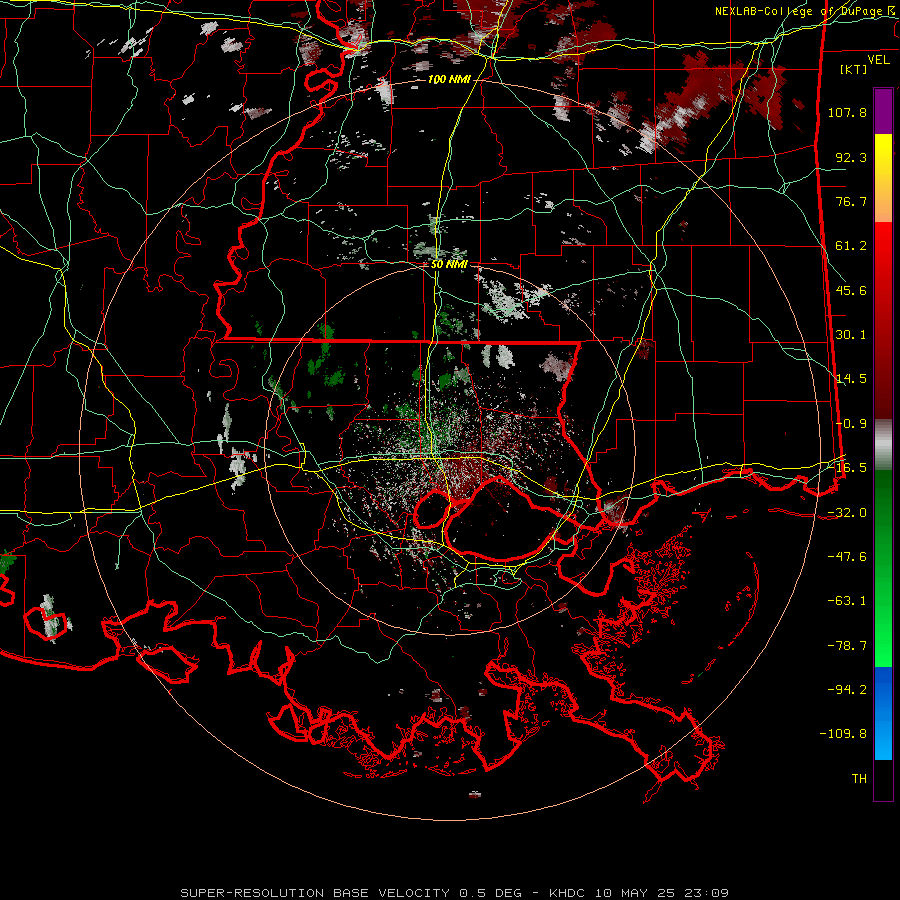Click the VEL legend title

(x=878, y=60)
